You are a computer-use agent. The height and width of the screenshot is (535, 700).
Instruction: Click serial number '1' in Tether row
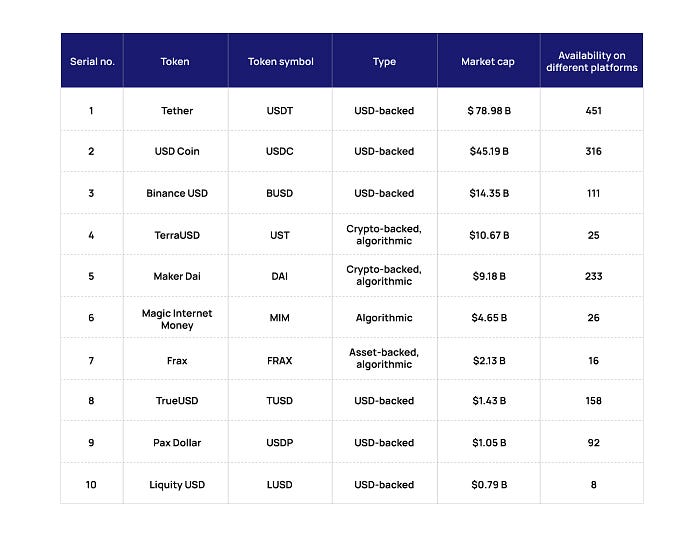(x=91, y=111)
